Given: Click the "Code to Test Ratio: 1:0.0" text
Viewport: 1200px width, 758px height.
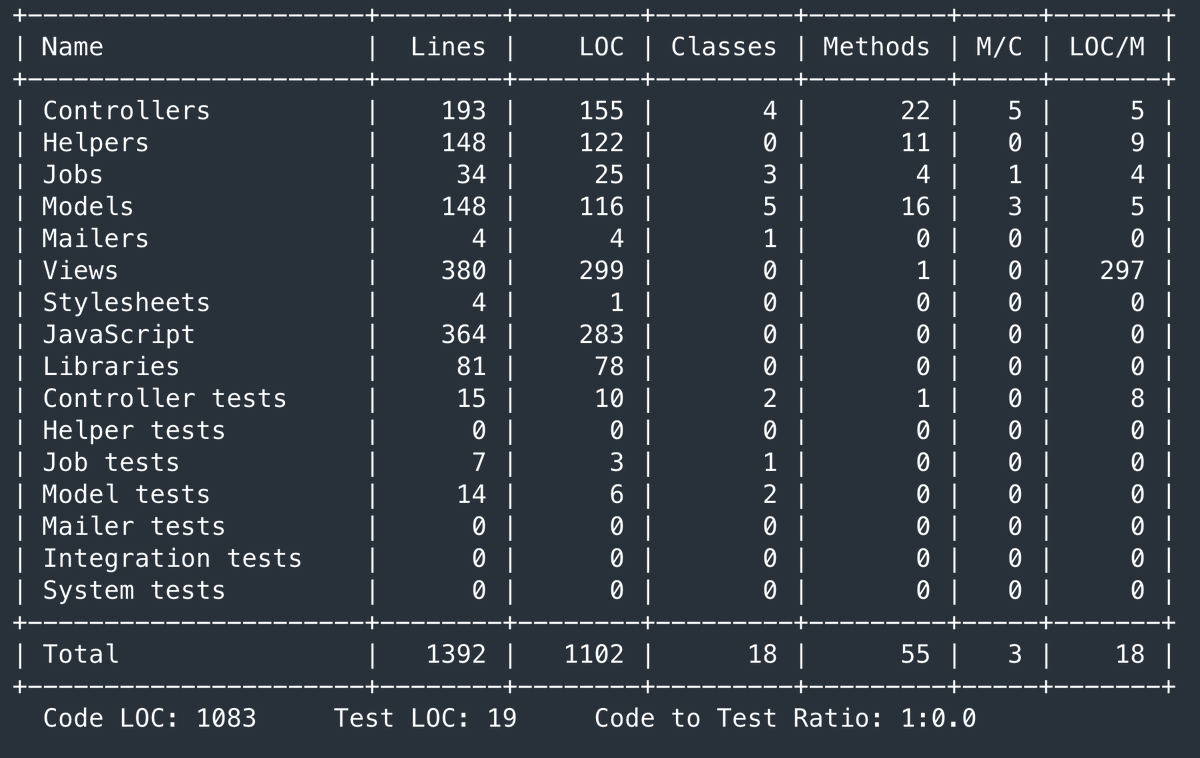Looking at the screenshot, I should coord(785,719).
